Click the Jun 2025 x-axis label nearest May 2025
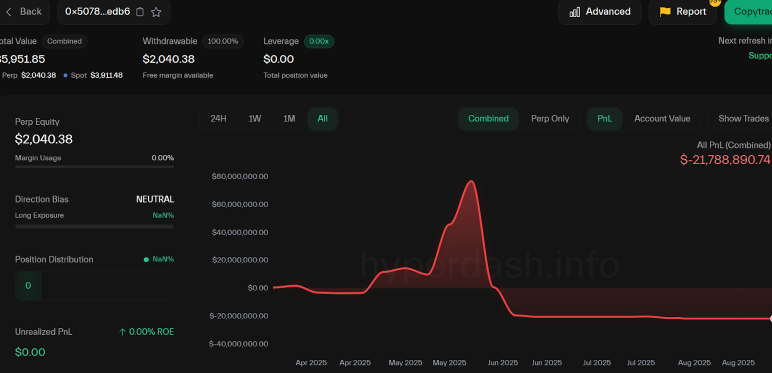The image size is (772, 373). (502, 363)
